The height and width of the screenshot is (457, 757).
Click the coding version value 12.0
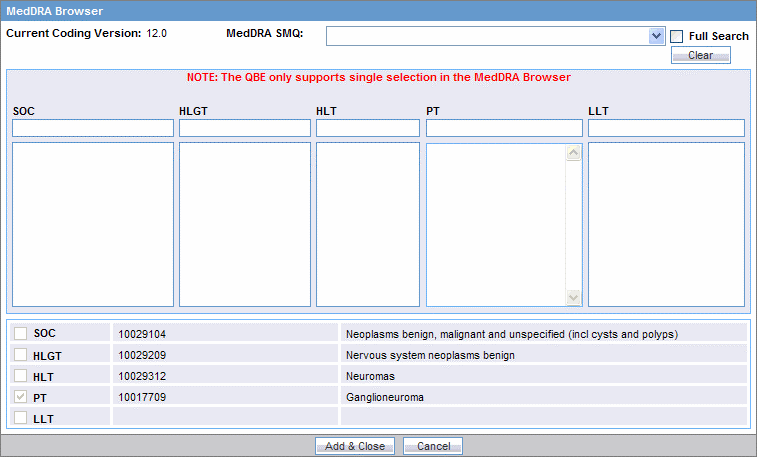156,33
